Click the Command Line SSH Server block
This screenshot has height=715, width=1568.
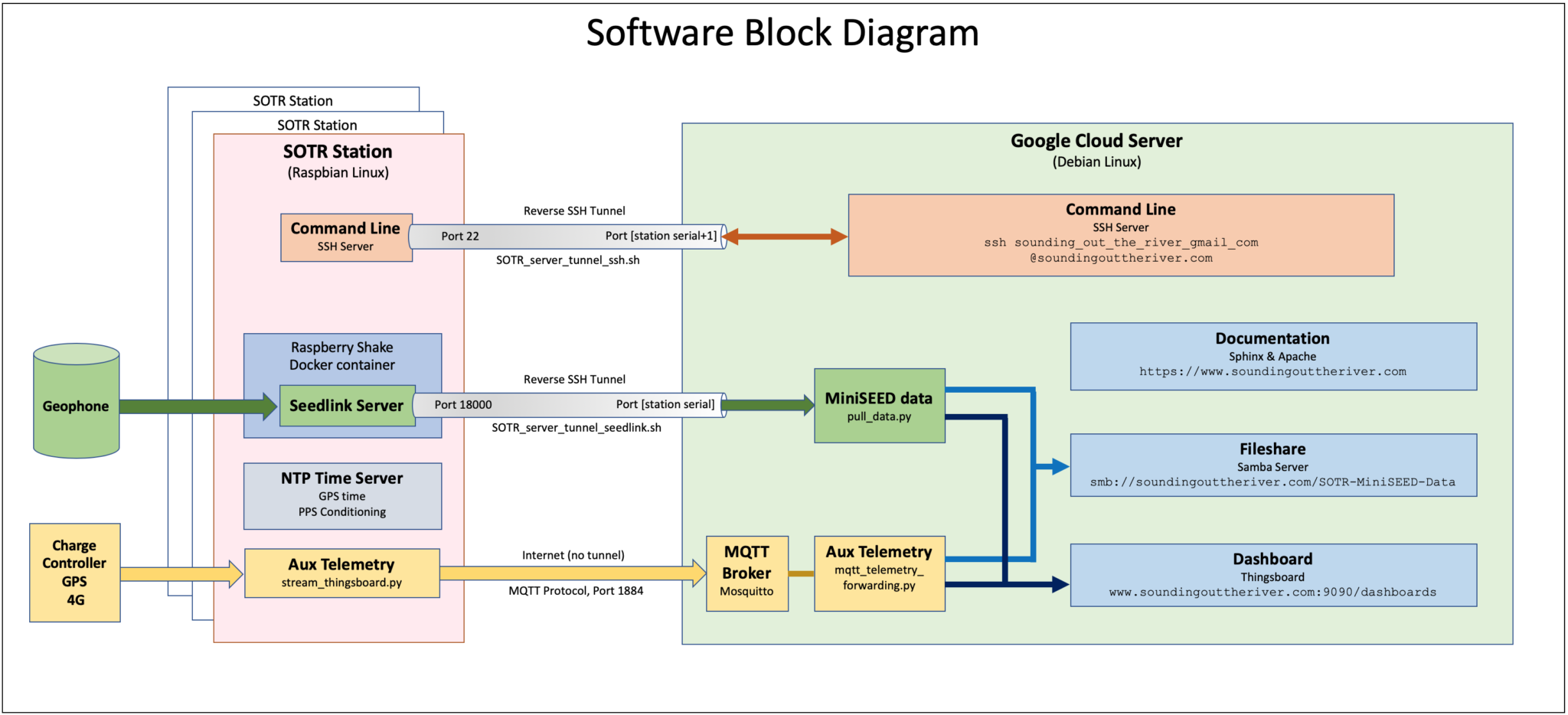(346, 237)
